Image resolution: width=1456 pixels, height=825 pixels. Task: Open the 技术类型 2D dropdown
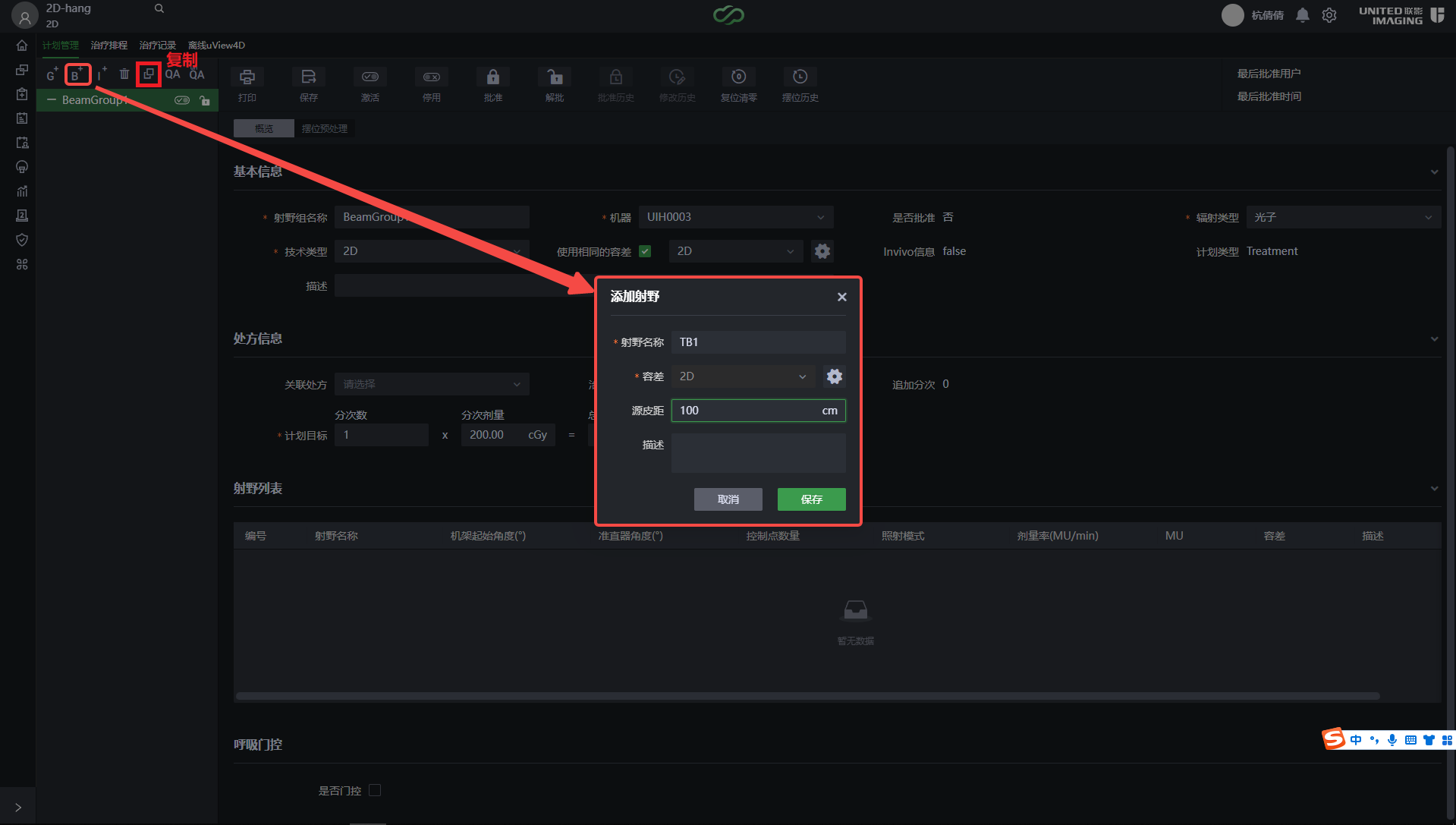432,251
